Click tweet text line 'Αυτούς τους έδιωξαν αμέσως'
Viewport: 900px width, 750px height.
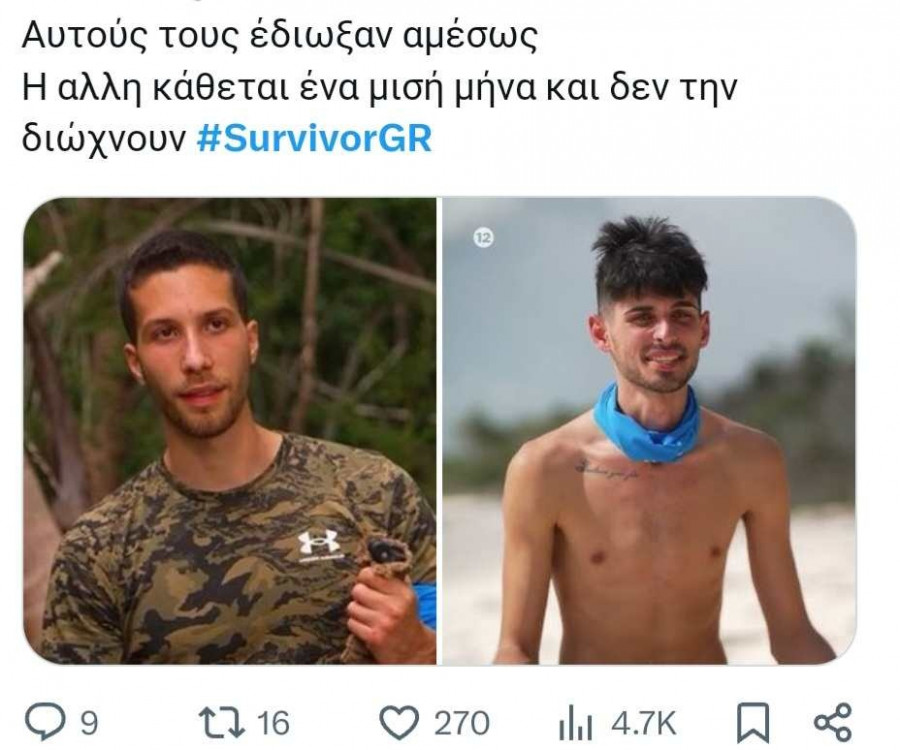(x=280, y=37)
